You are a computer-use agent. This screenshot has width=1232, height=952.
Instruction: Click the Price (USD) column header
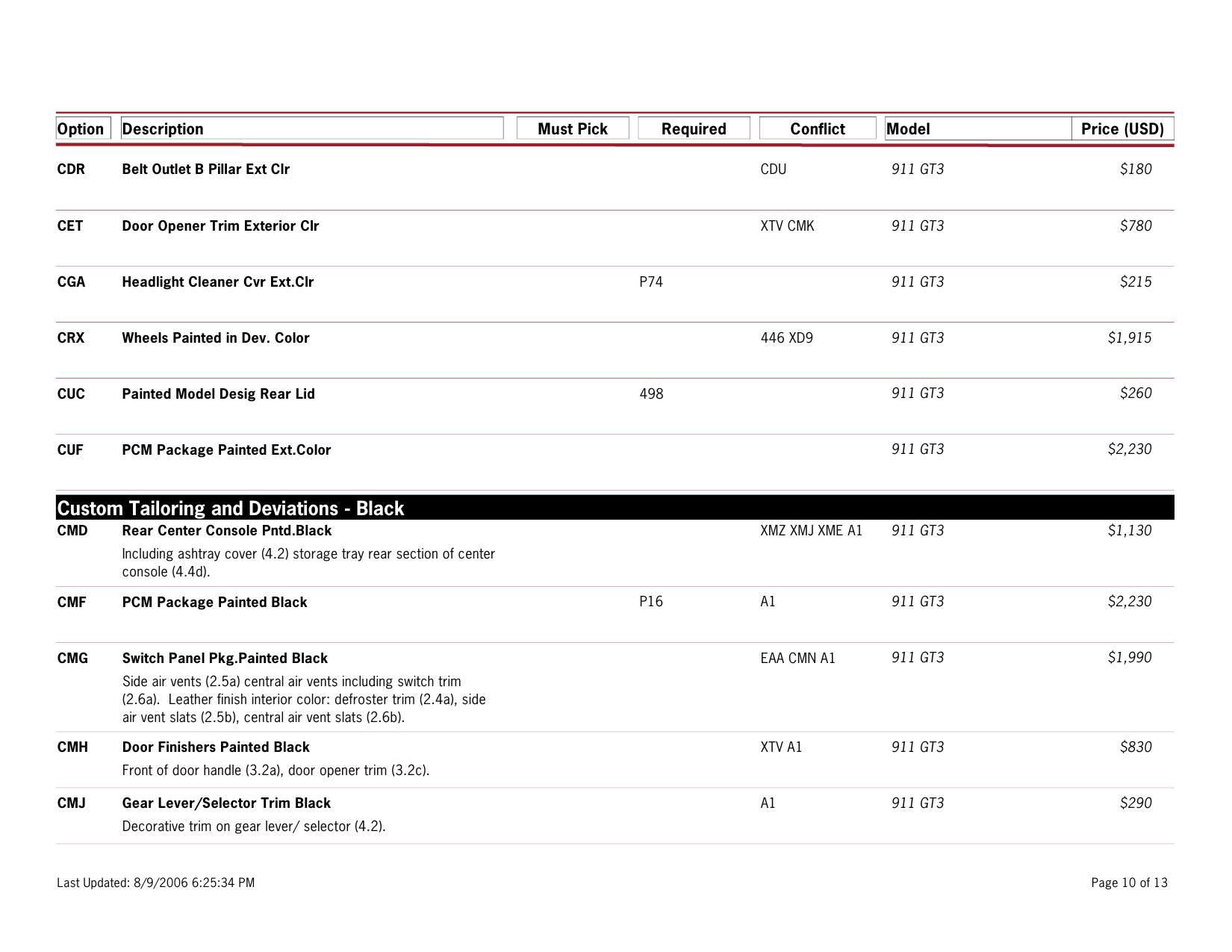pyautogui.click(x=1122, y=129)
